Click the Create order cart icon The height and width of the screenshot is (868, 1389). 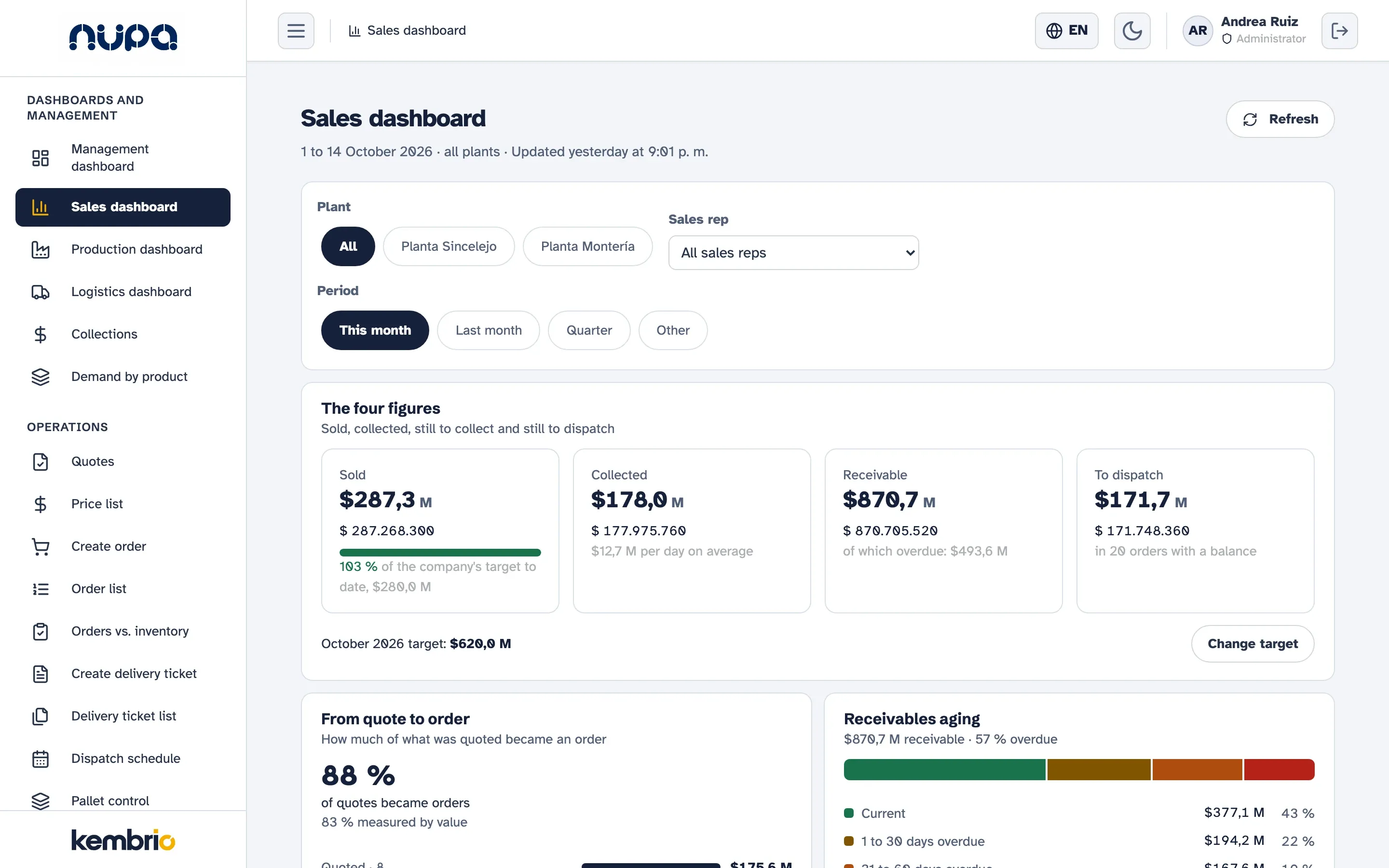[x=40, y=547]
